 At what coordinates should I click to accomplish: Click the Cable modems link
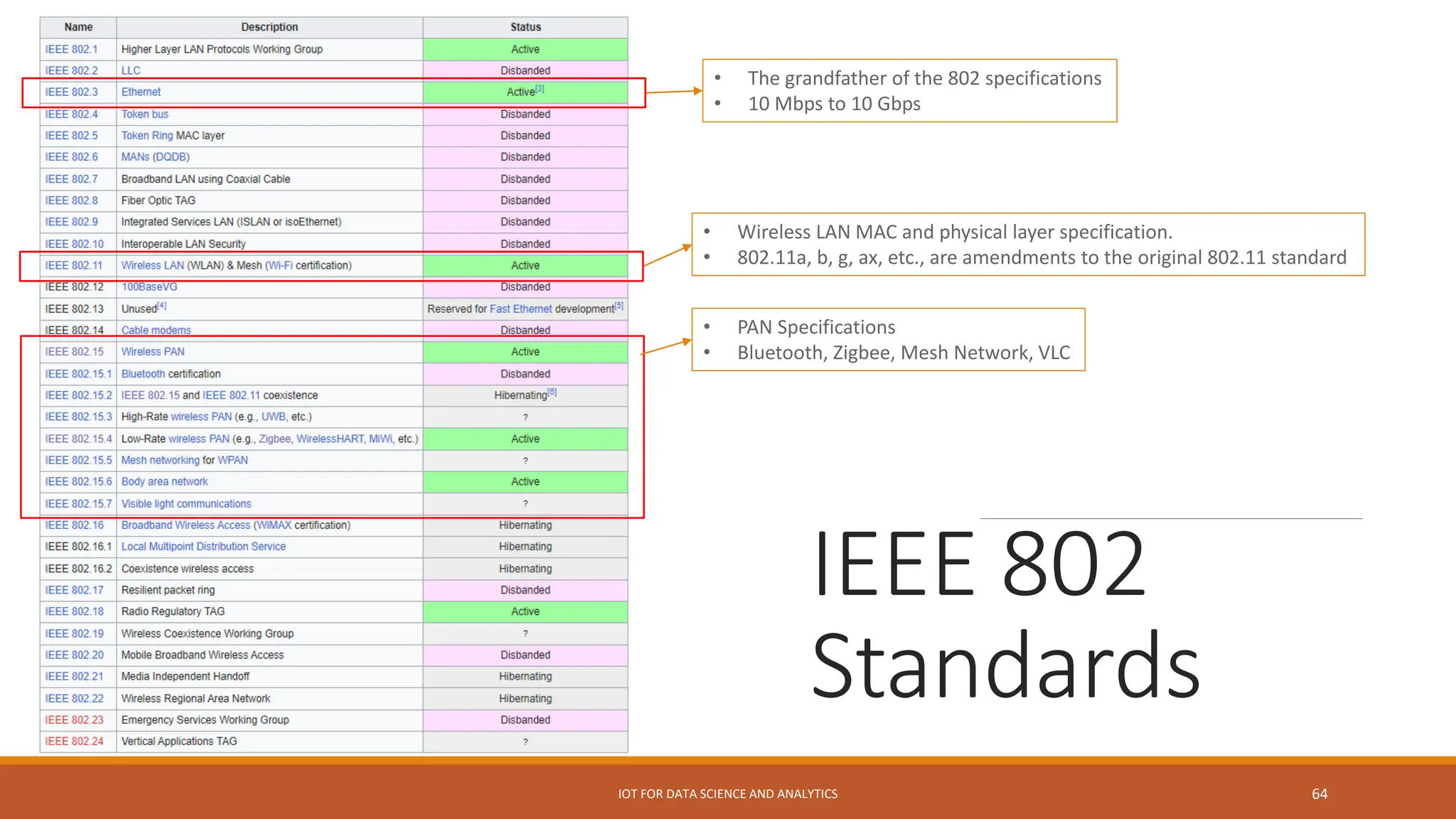[156, 330]
